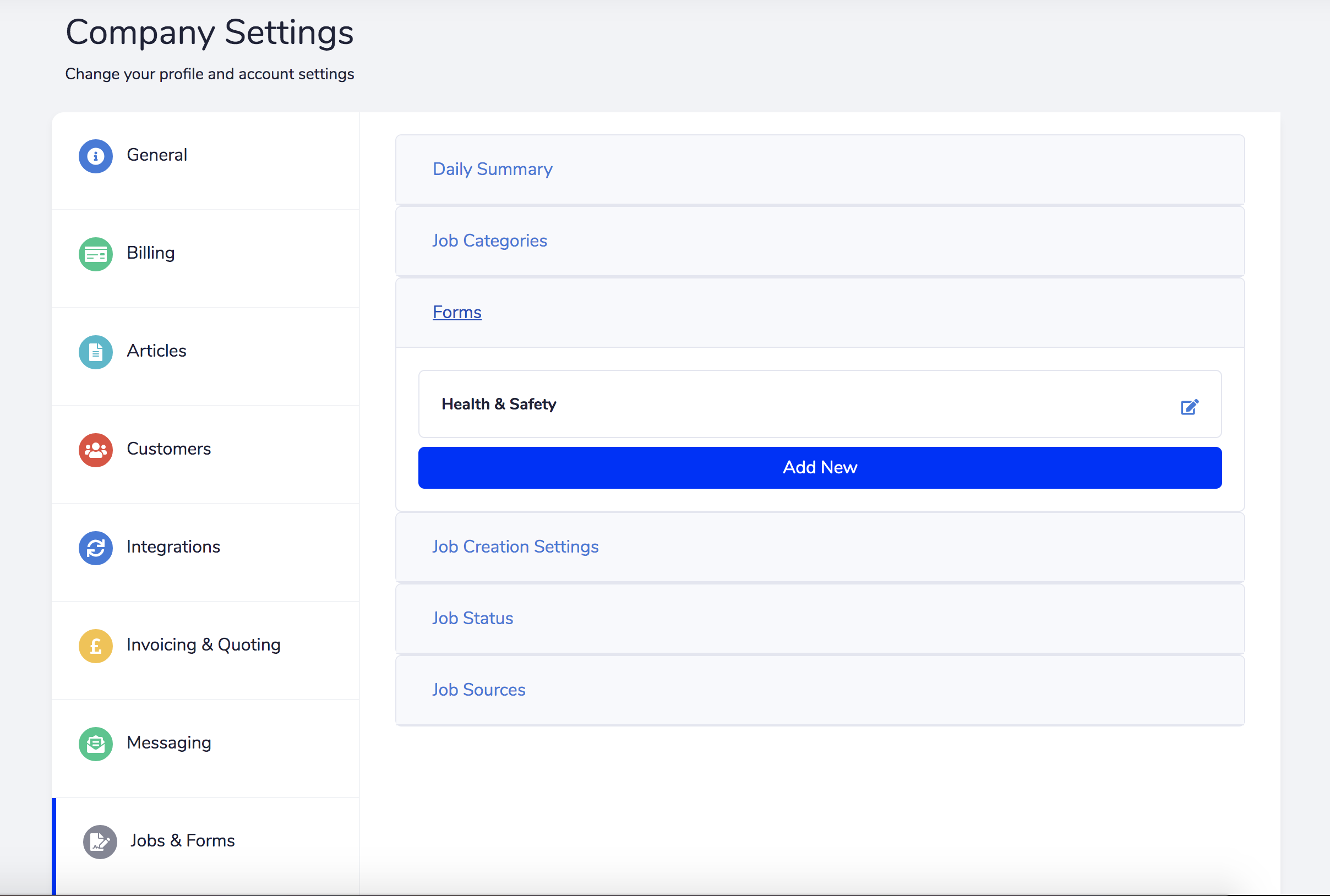This screenshot has width=1330, height=896.
Task: Go to the Customers tab
Action: coord(206,455)
